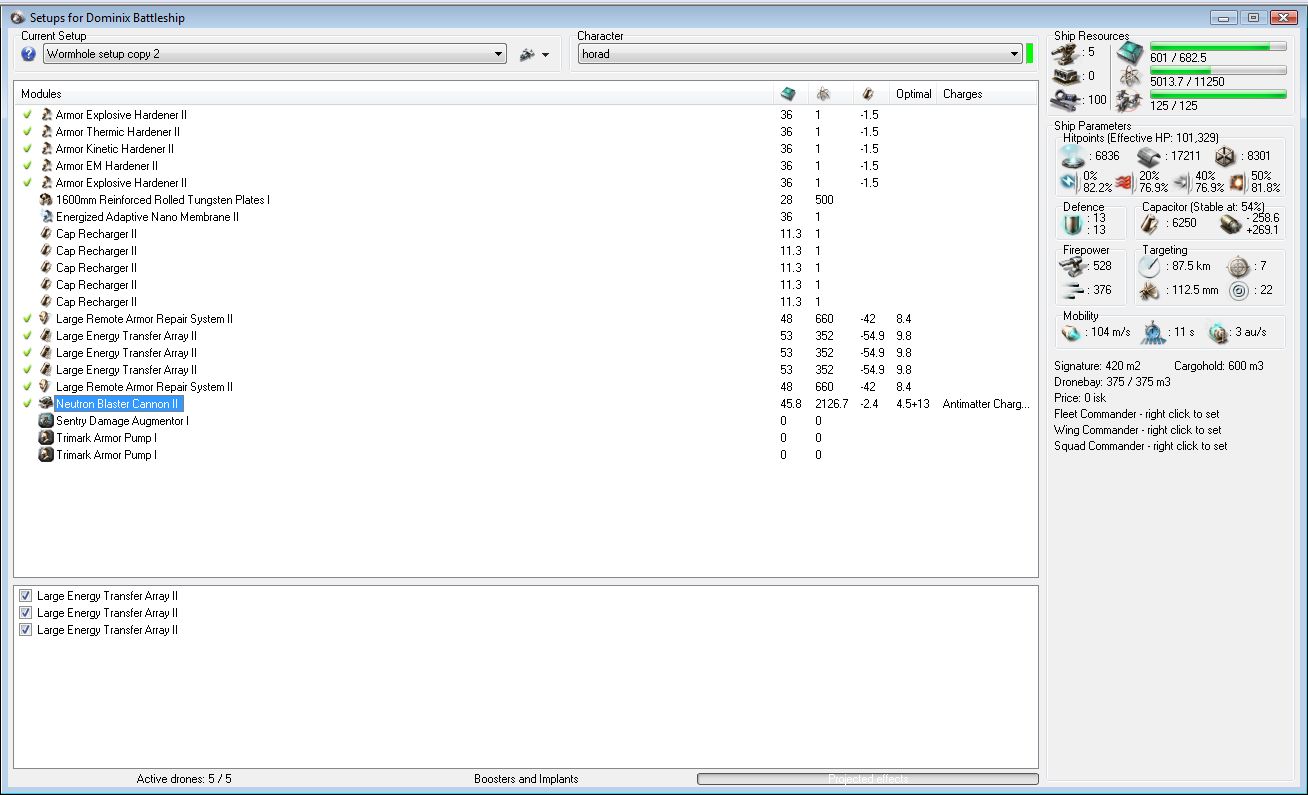Click the Wing Commander - right click to set line
The height and width of the screenshot is (795, 1308).
[x=1137, y=430]
